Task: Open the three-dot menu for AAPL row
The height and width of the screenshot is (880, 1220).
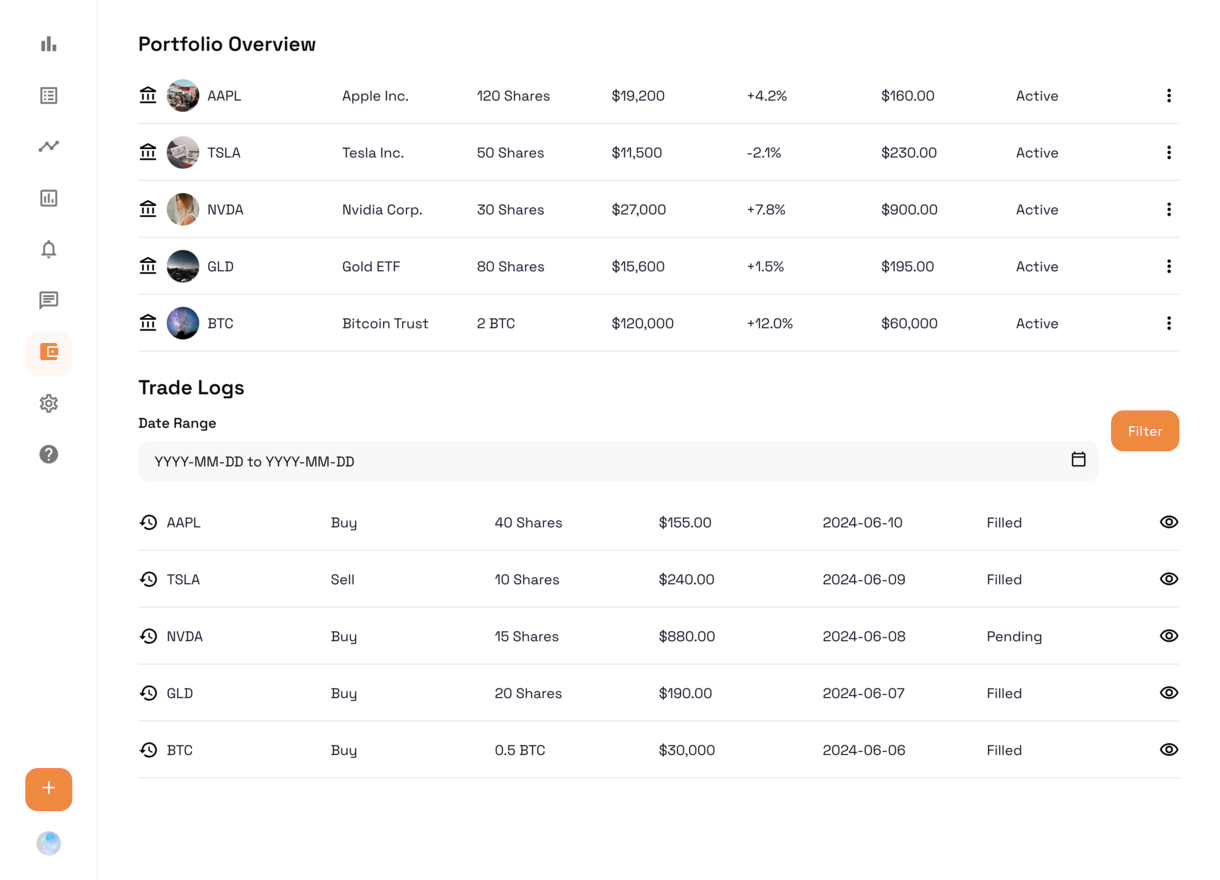Action: click(x=1168, y=96)
